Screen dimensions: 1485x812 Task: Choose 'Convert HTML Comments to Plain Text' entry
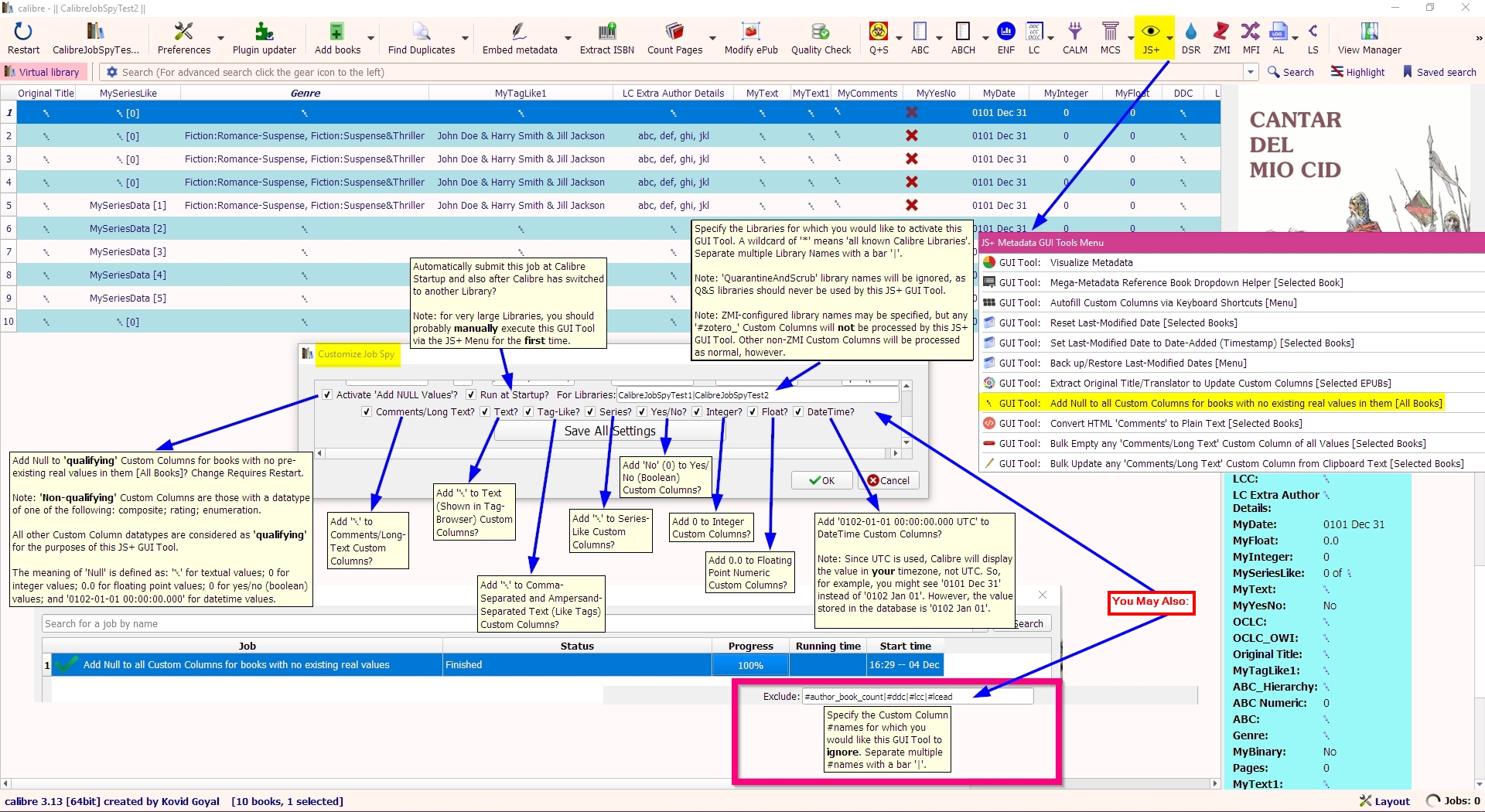click(1175, 424)
